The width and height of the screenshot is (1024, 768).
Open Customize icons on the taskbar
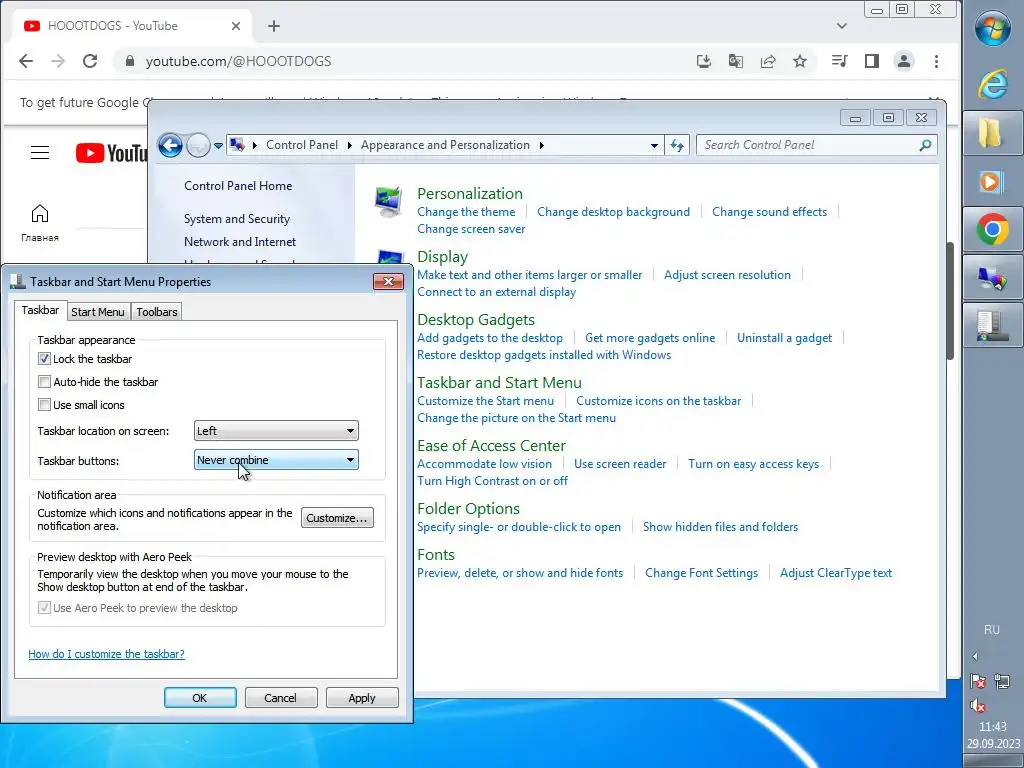pyautogui.click(x=658, y=401)
